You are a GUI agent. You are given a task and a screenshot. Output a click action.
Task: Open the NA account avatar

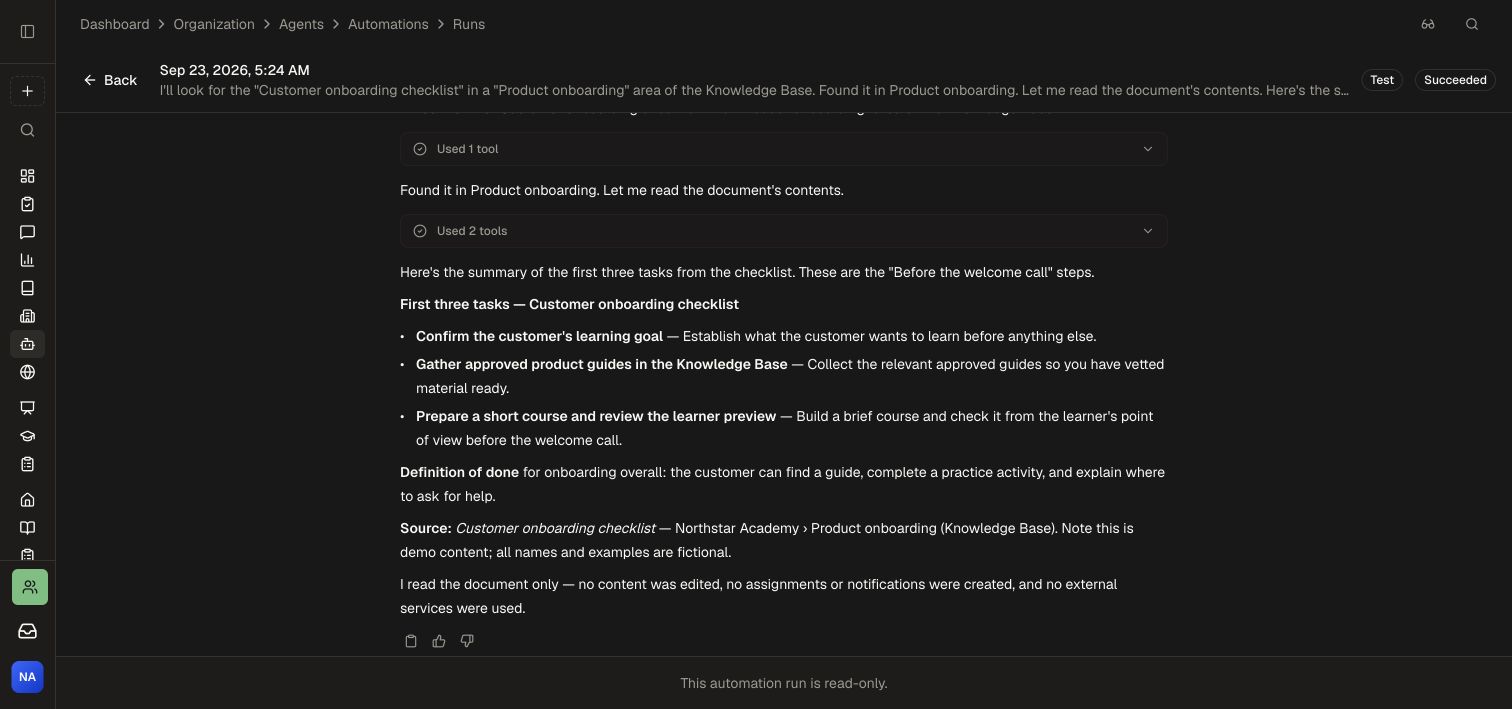click(x=28, y=677)
